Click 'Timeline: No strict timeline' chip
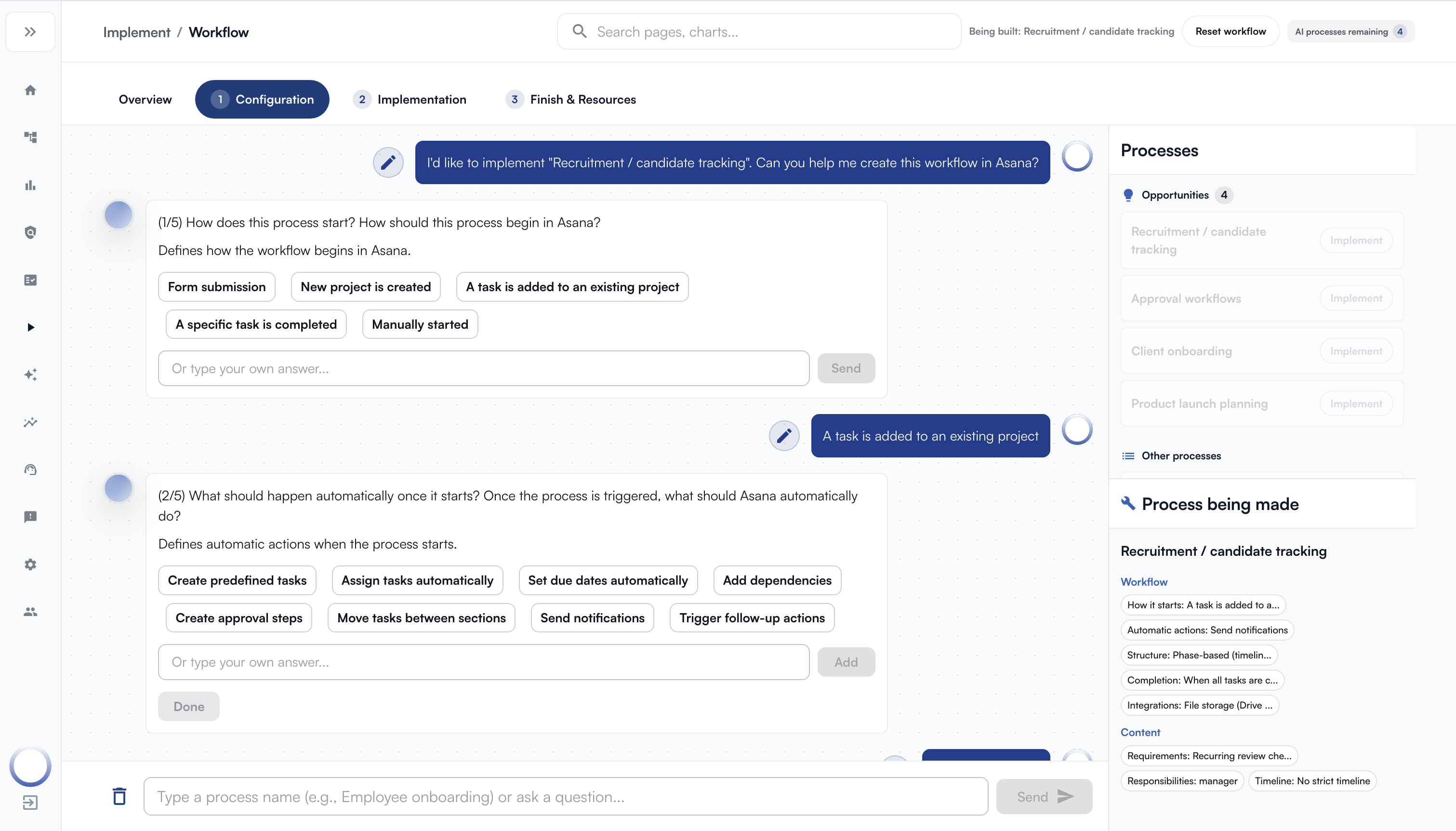The height and width of the screenshot is (831, 1456). [x=1312, y=781]
